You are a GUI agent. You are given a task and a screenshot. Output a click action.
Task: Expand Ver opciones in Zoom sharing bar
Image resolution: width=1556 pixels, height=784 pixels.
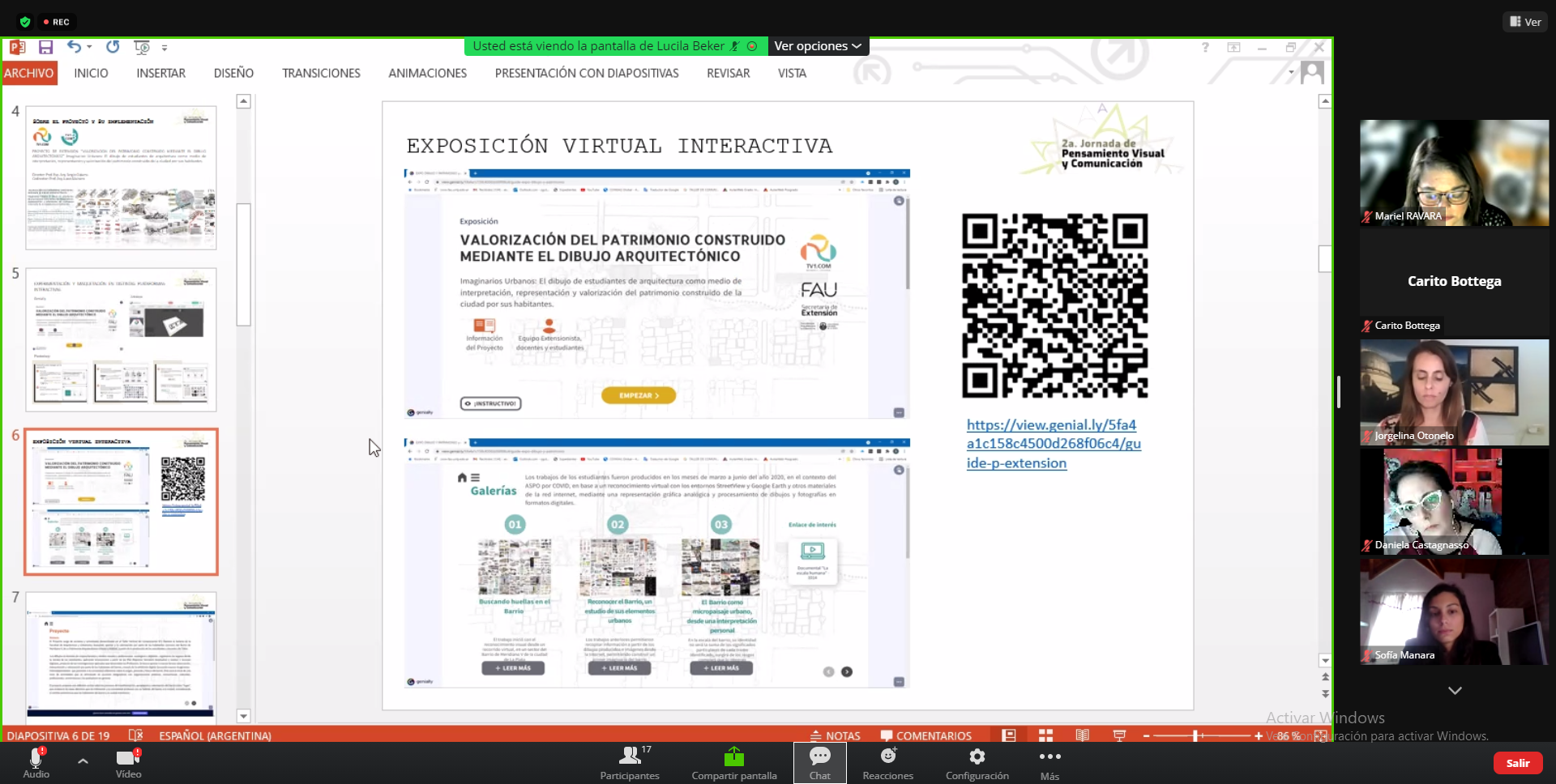point(818,46)
